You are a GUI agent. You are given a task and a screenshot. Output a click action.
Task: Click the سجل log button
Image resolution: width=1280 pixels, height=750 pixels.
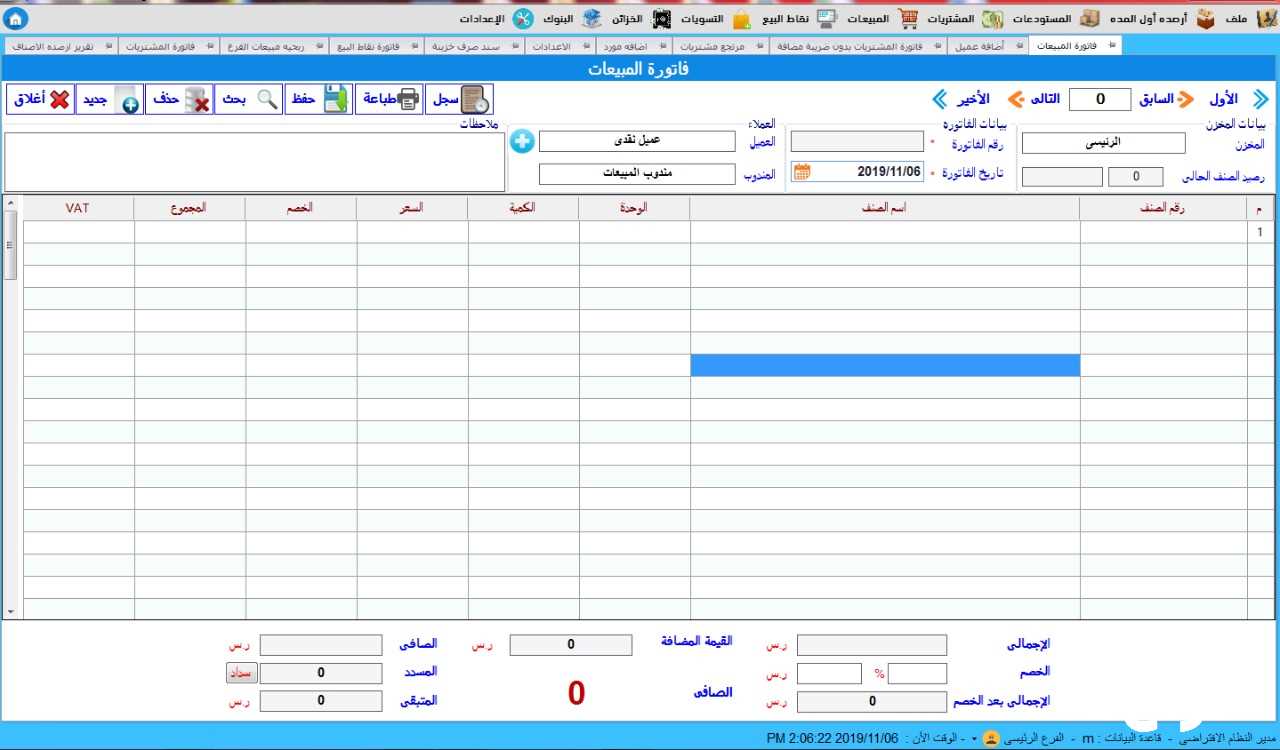(460, 99)
